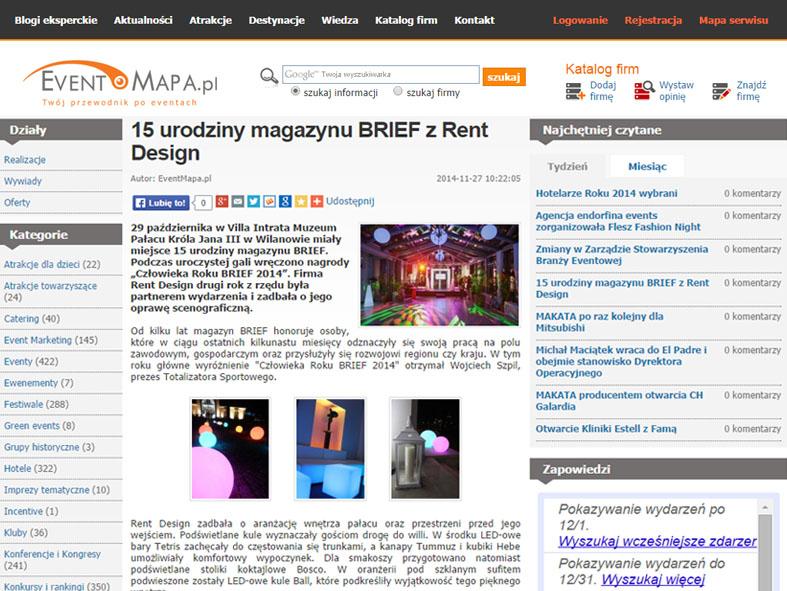Open the Aktualności menu item

143,20
